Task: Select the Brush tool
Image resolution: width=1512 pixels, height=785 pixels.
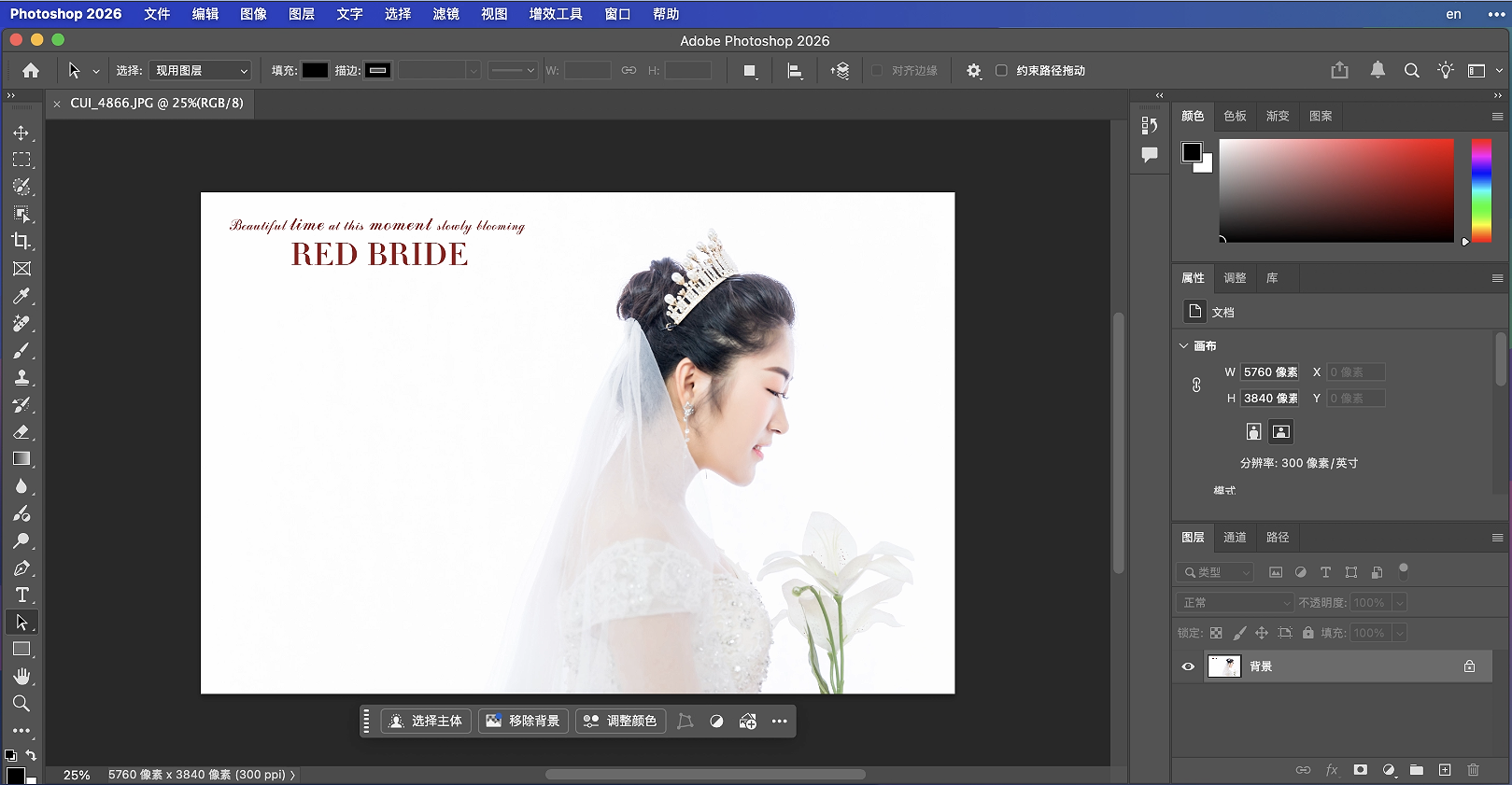Action: click(x=21, y=351)
